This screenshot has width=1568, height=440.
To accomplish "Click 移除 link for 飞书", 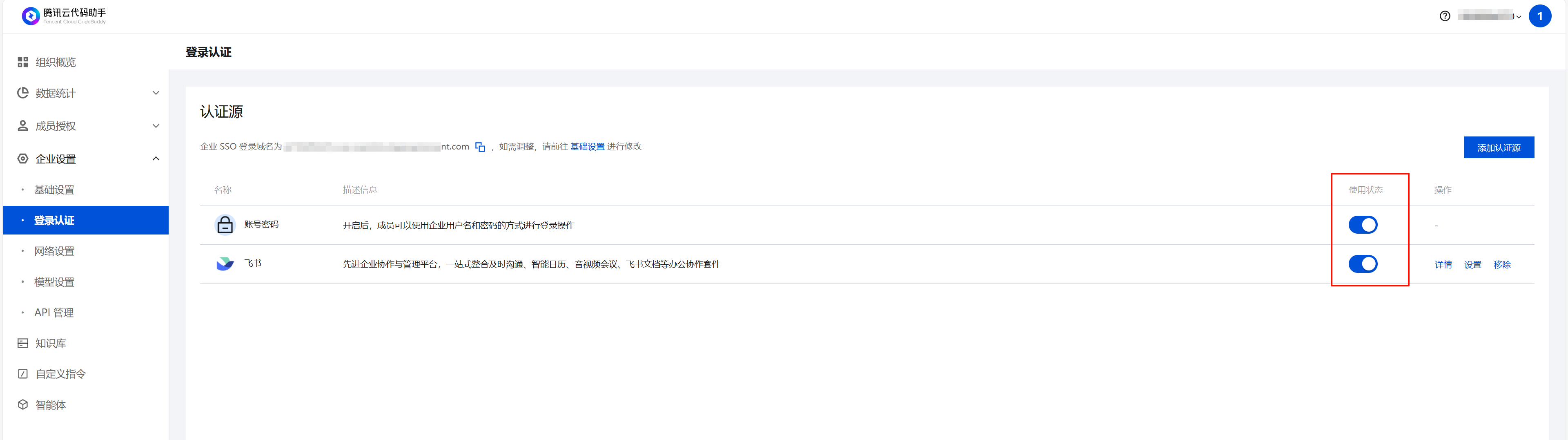I will point(1502,264).
